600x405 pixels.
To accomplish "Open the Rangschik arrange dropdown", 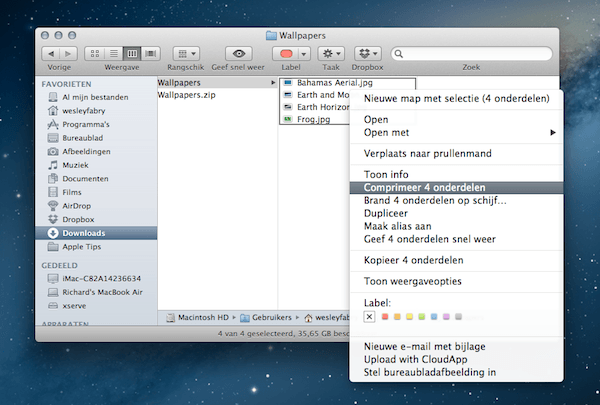I will [x=186, y=54].
